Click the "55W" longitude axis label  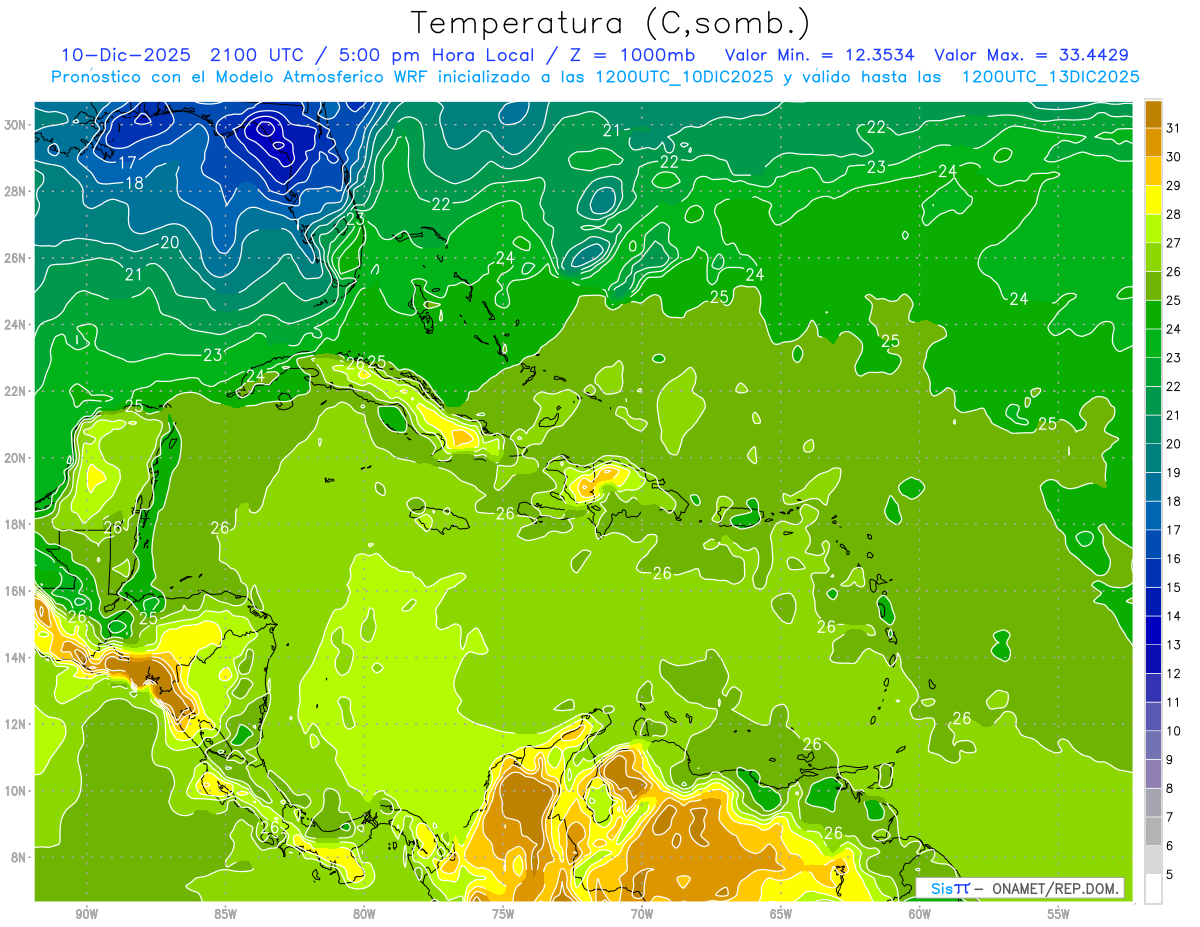pyautogui.click(x=1059, y=914)
